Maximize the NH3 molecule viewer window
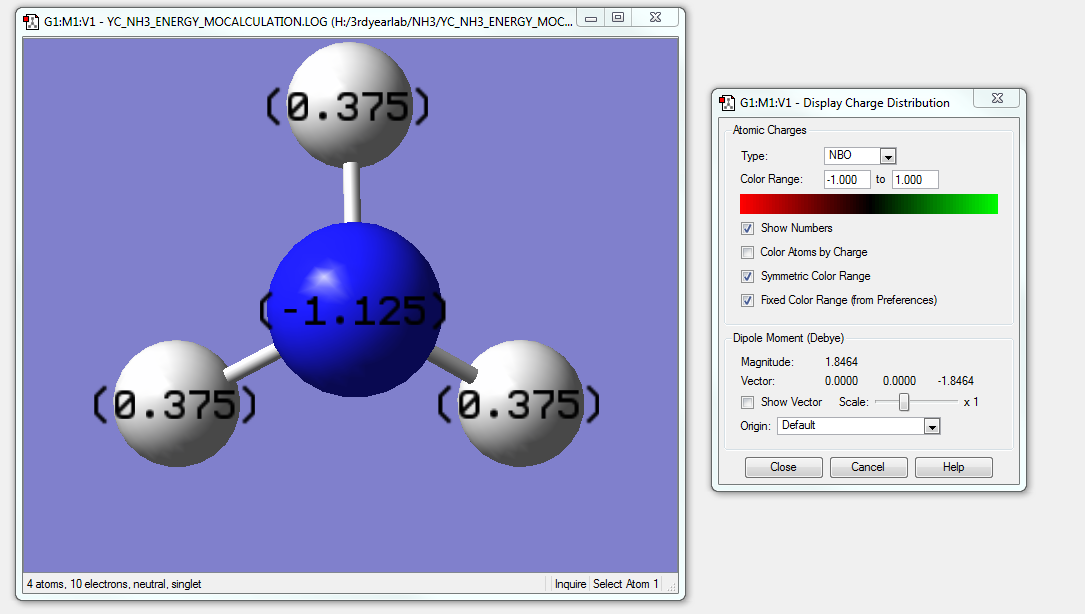This screenshot has height=614, width=1085. [618, 18]
